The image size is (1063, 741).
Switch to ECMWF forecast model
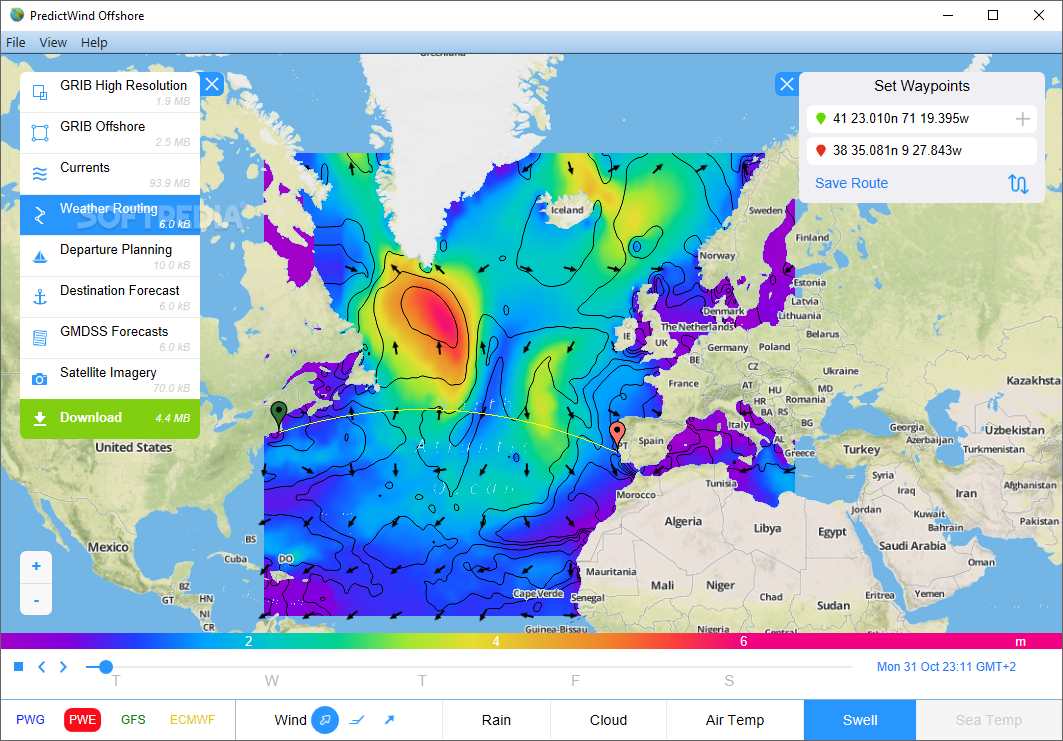[x=192, y=720]
